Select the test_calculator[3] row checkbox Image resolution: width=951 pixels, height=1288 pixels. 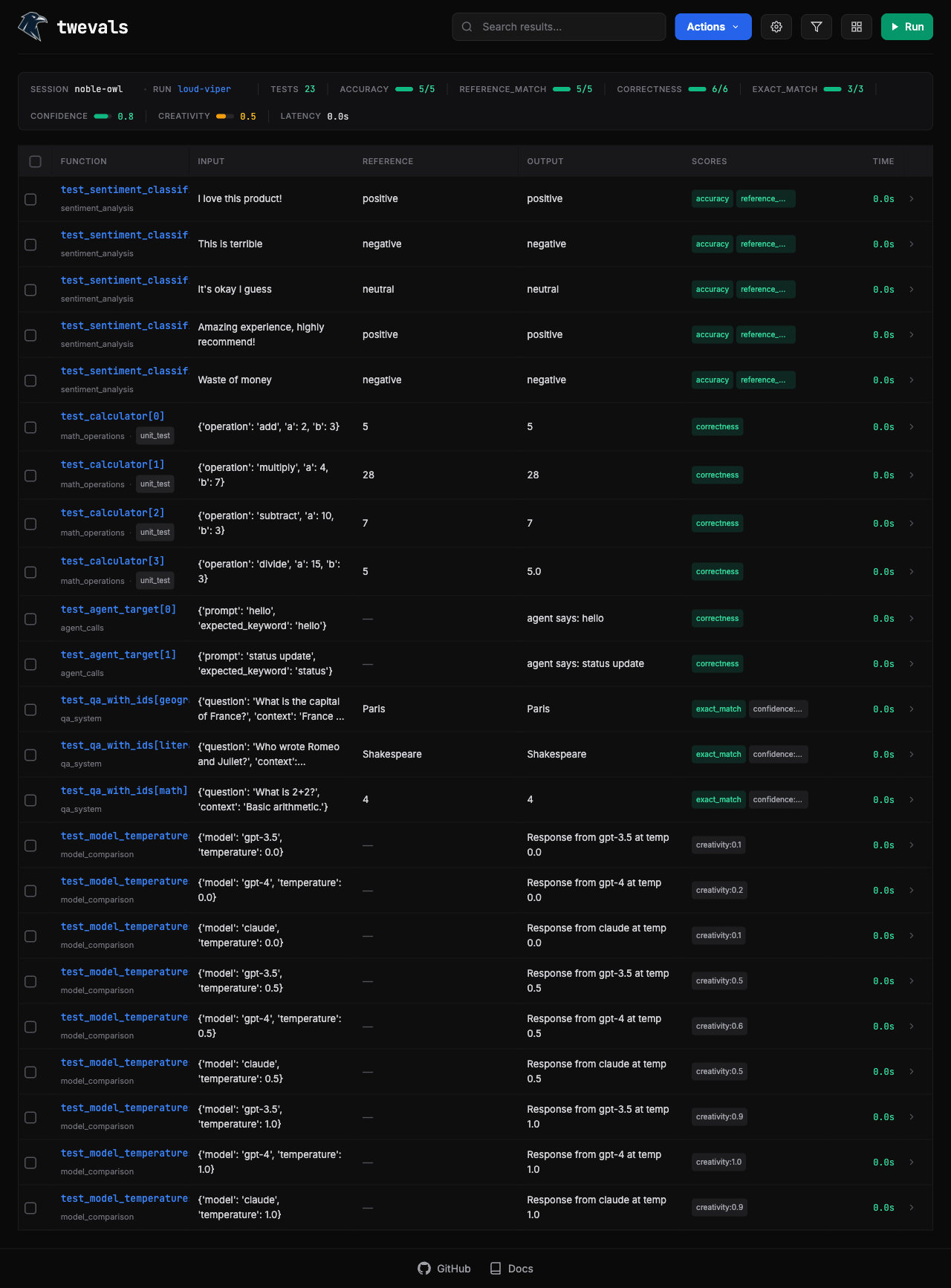30,572
